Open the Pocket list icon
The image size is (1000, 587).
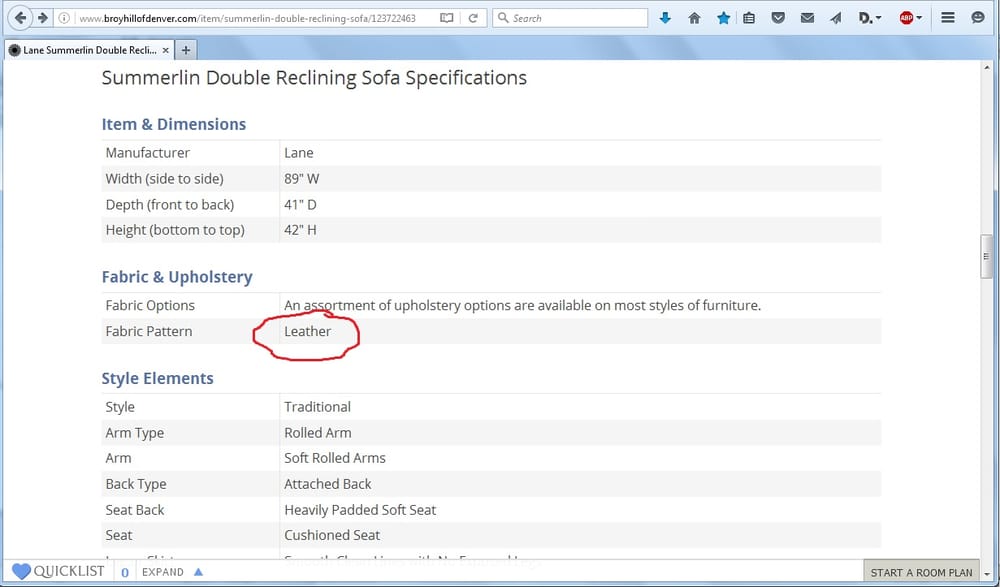point(778,18)
